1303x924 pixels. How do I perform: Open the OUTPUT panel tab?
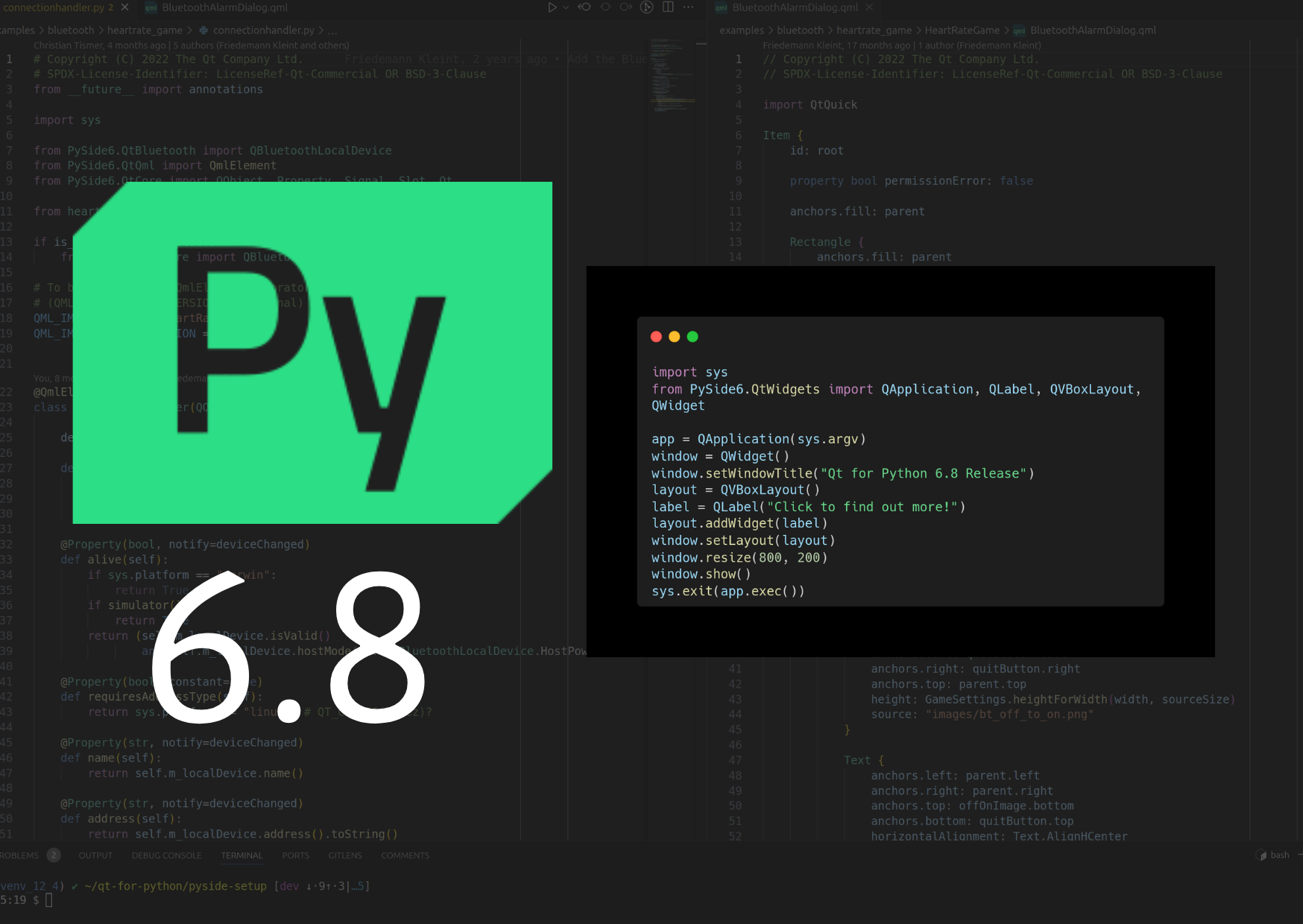point(95,855)
